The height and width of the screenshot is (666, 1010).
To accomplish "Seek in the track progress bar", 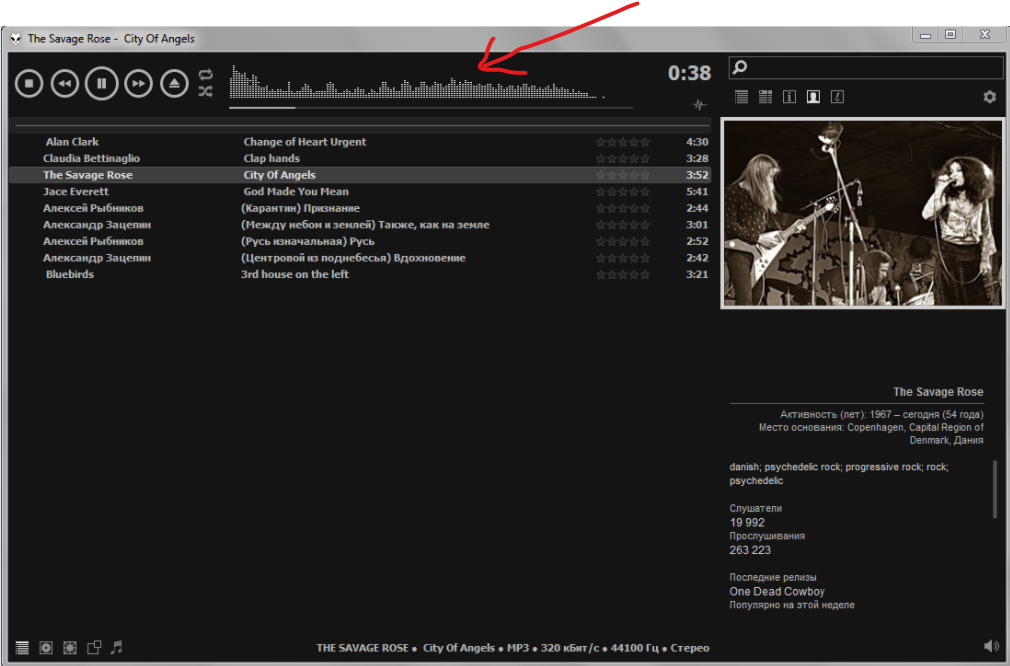I will coord(431,108).
